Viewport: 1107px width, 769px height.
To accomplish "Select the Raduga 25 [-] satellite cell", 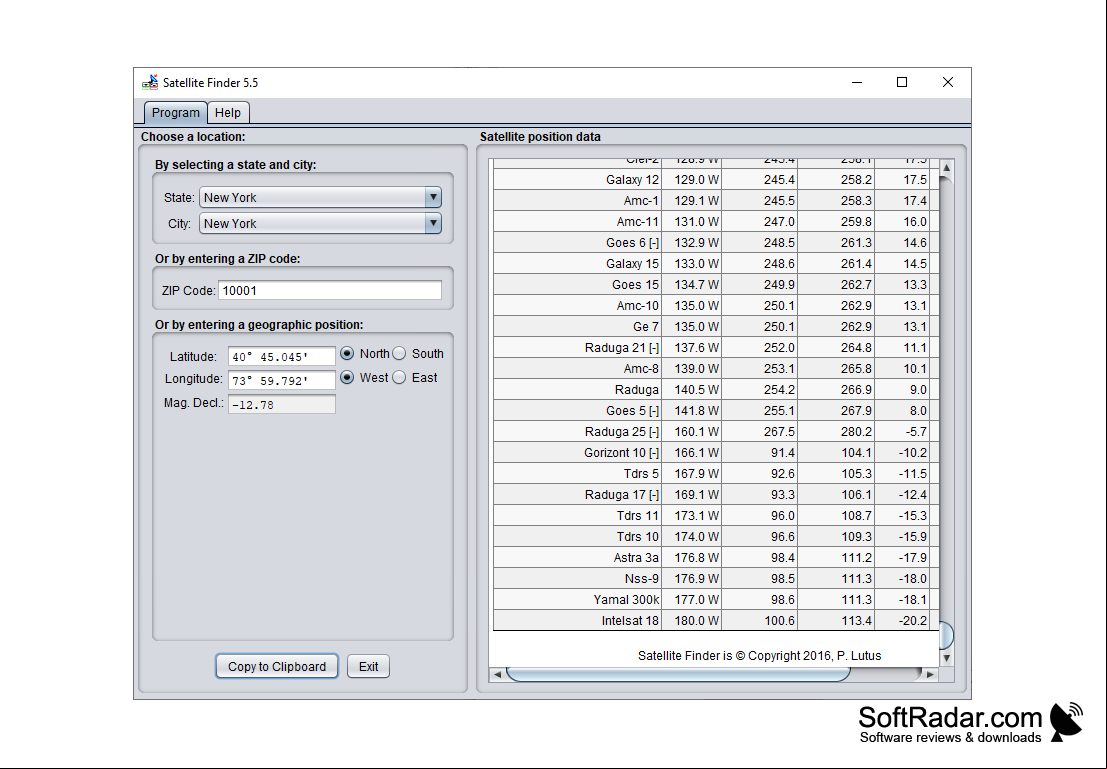I will point(578,432).
